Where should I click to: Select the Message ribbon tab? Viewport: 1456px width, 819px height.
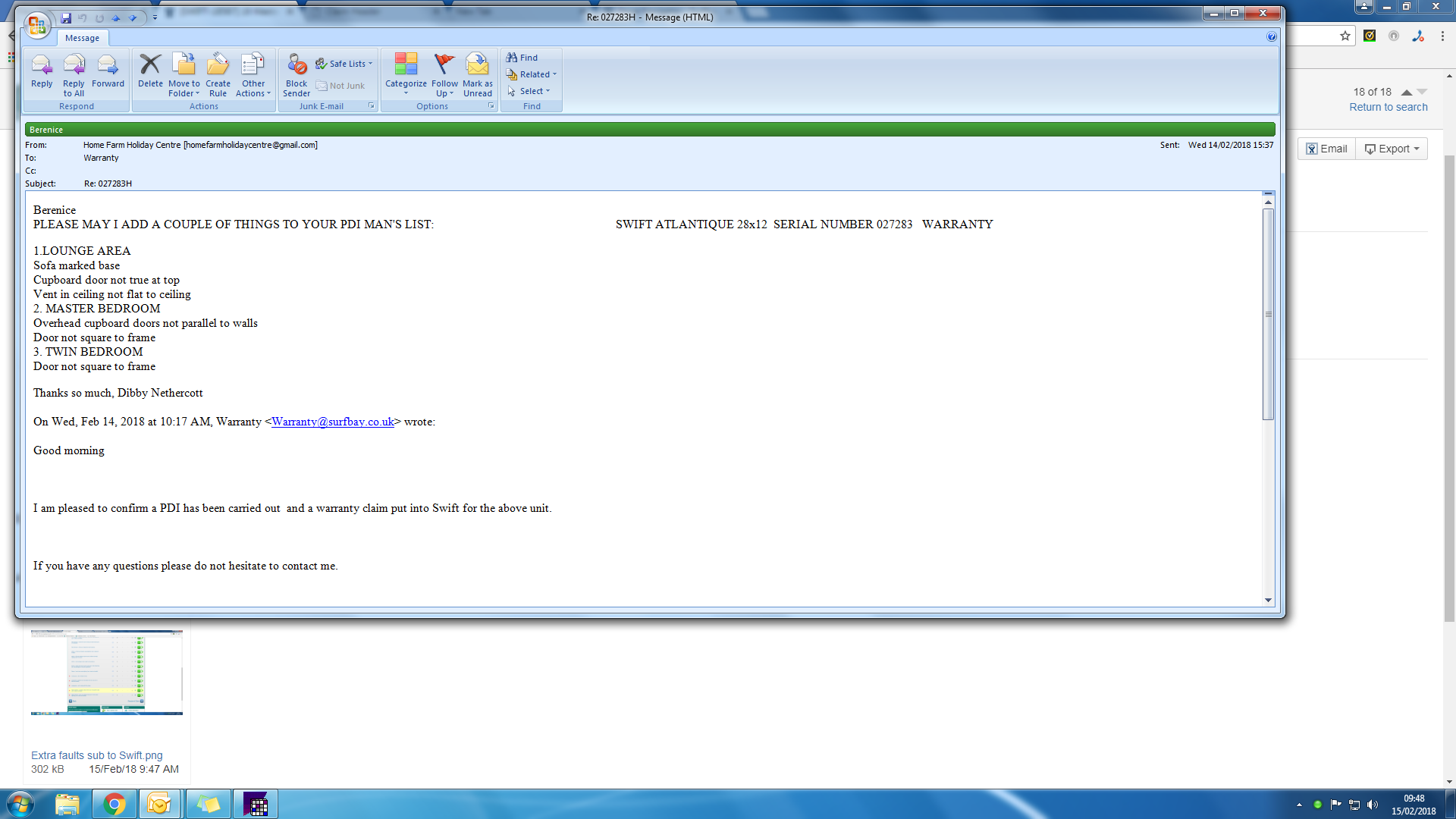(82, 38)
